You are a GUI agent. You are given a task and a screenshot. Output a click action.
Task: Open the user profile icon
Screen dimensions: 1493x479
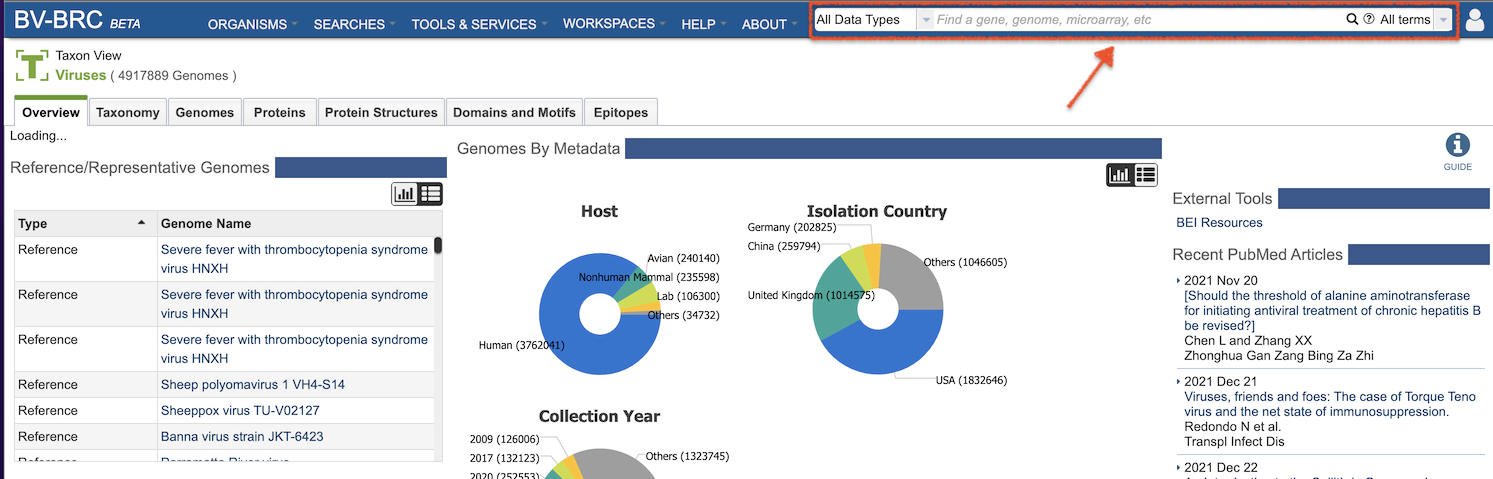coord(1474,20)
